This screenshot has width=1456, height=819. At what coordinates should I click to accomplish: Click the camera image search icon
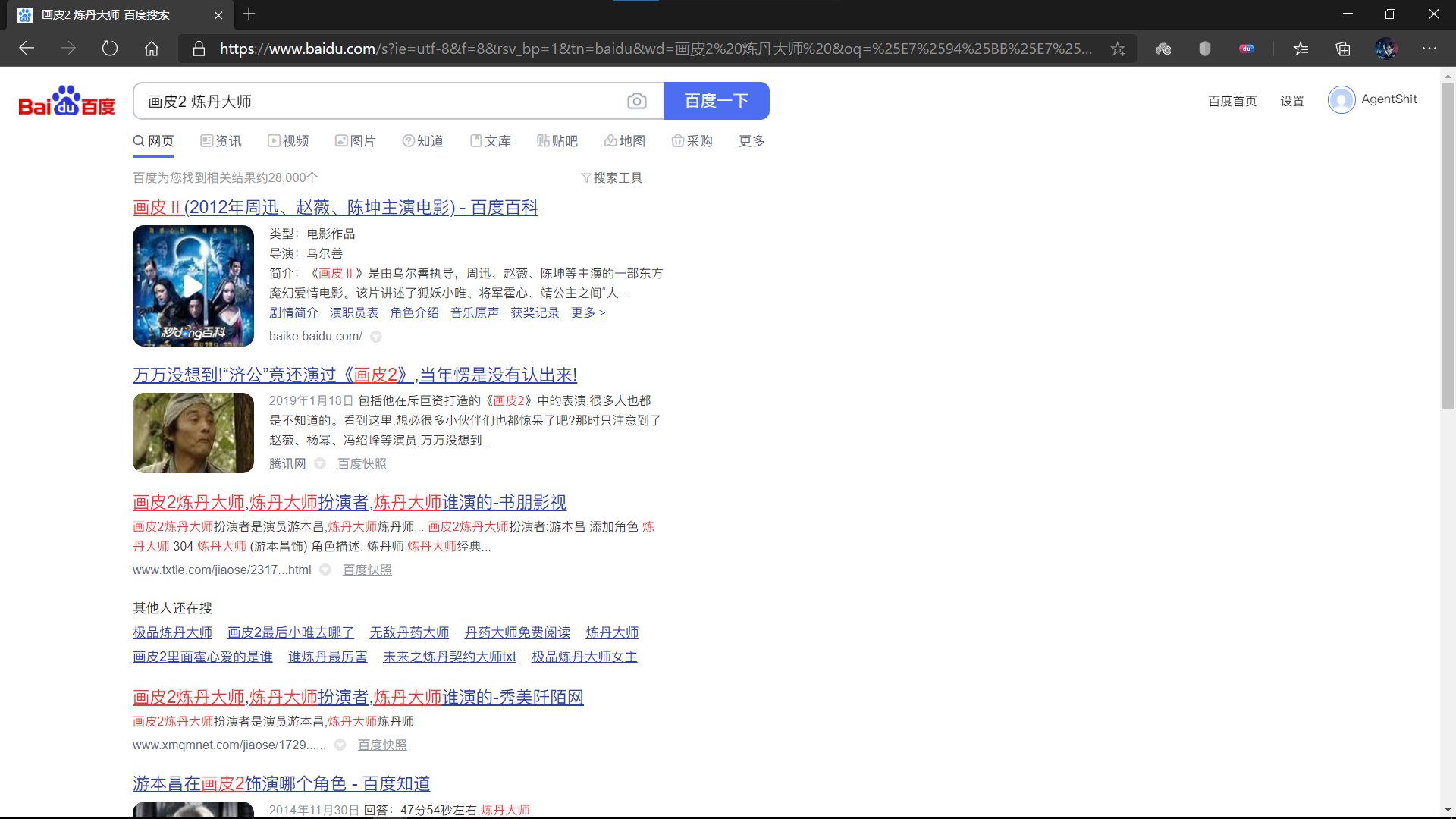pos(636,101)
